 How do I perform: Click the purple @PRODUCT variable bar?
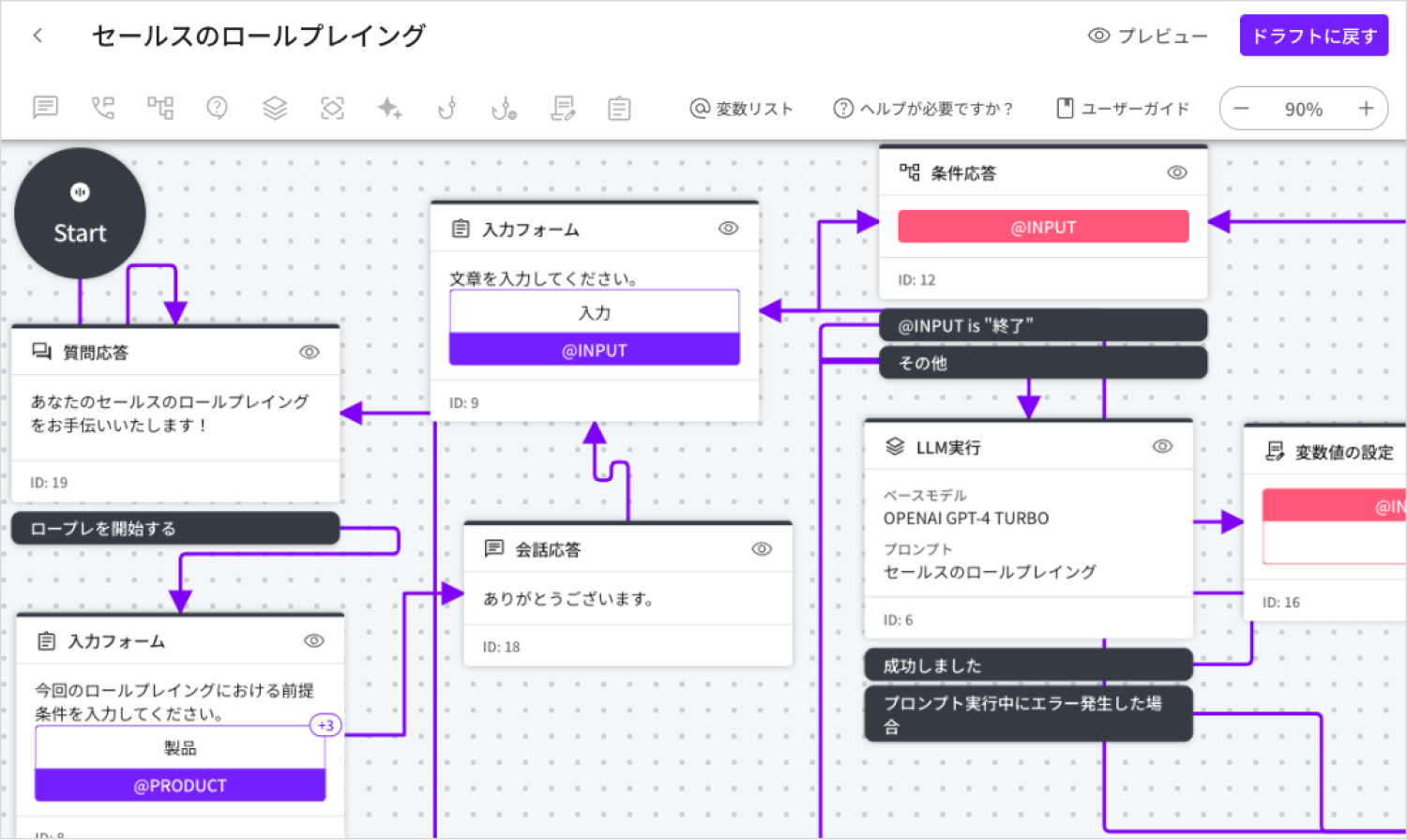click(180, 786)
